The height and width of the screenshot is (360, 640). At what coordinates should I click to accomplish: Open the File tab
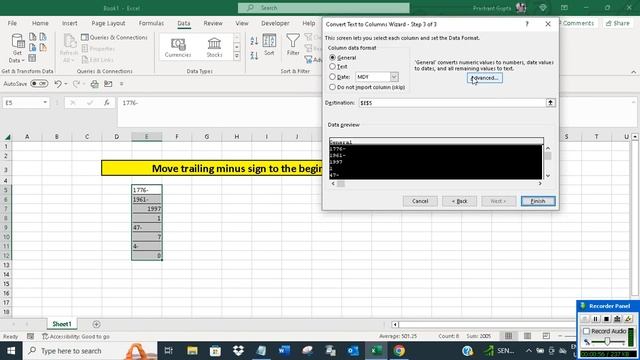12,23
